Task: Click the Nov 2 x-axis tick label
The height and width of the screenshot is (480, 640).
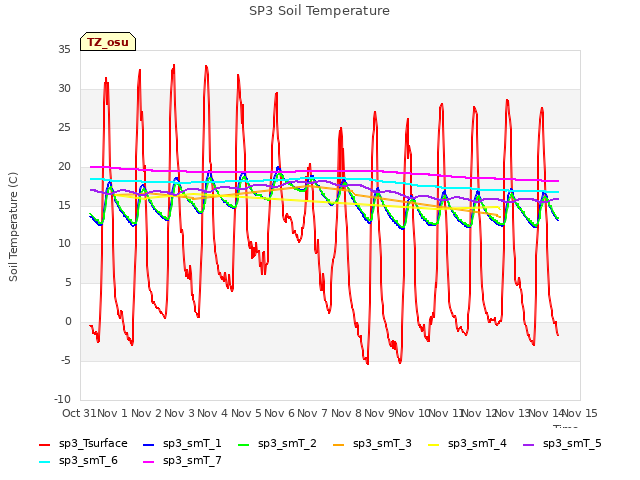Action: coord(146,413)
